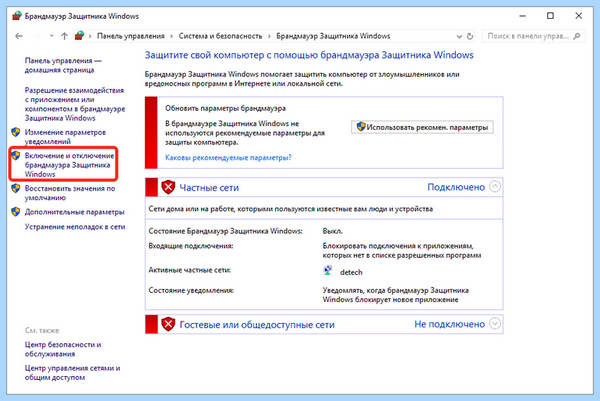
Task: Click 'Обновить параметры брандмауэра' heading
Action: click(x=225, y=108)
